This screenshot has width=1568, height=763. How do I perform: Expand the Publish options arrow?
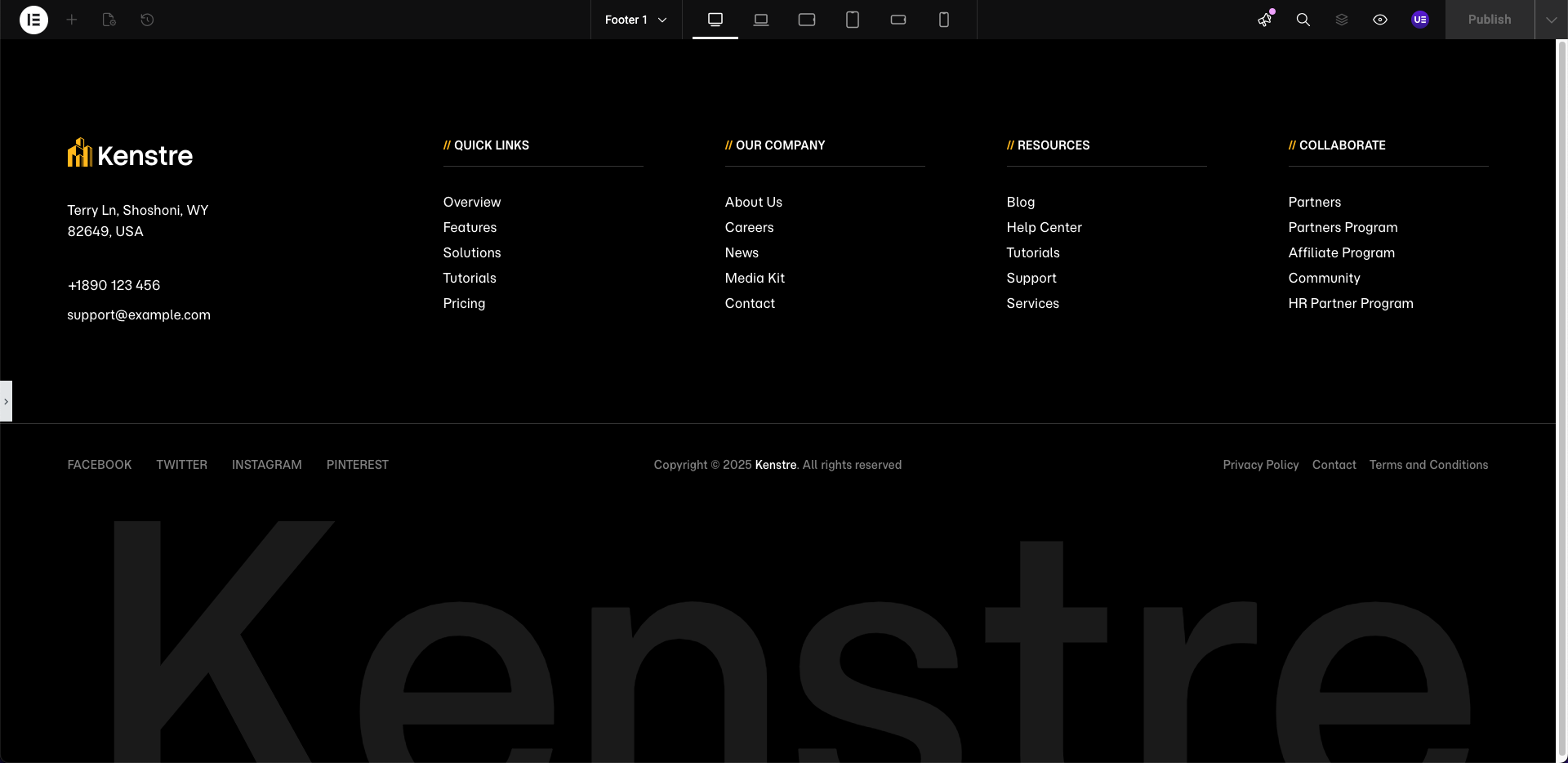click(x=1551, y=20)
